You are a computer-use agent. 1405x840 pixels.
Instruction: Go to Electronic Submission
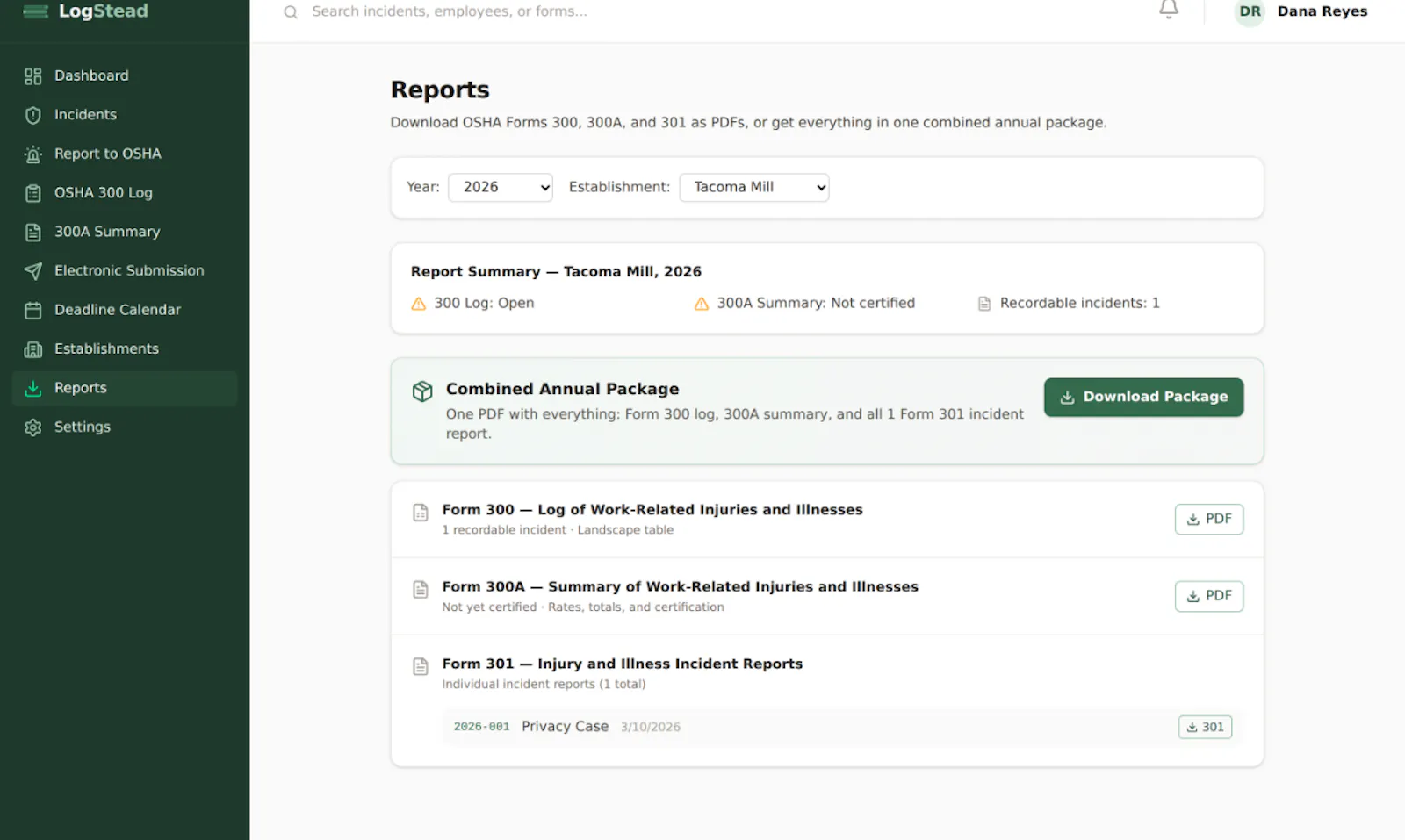click(125, 271)
